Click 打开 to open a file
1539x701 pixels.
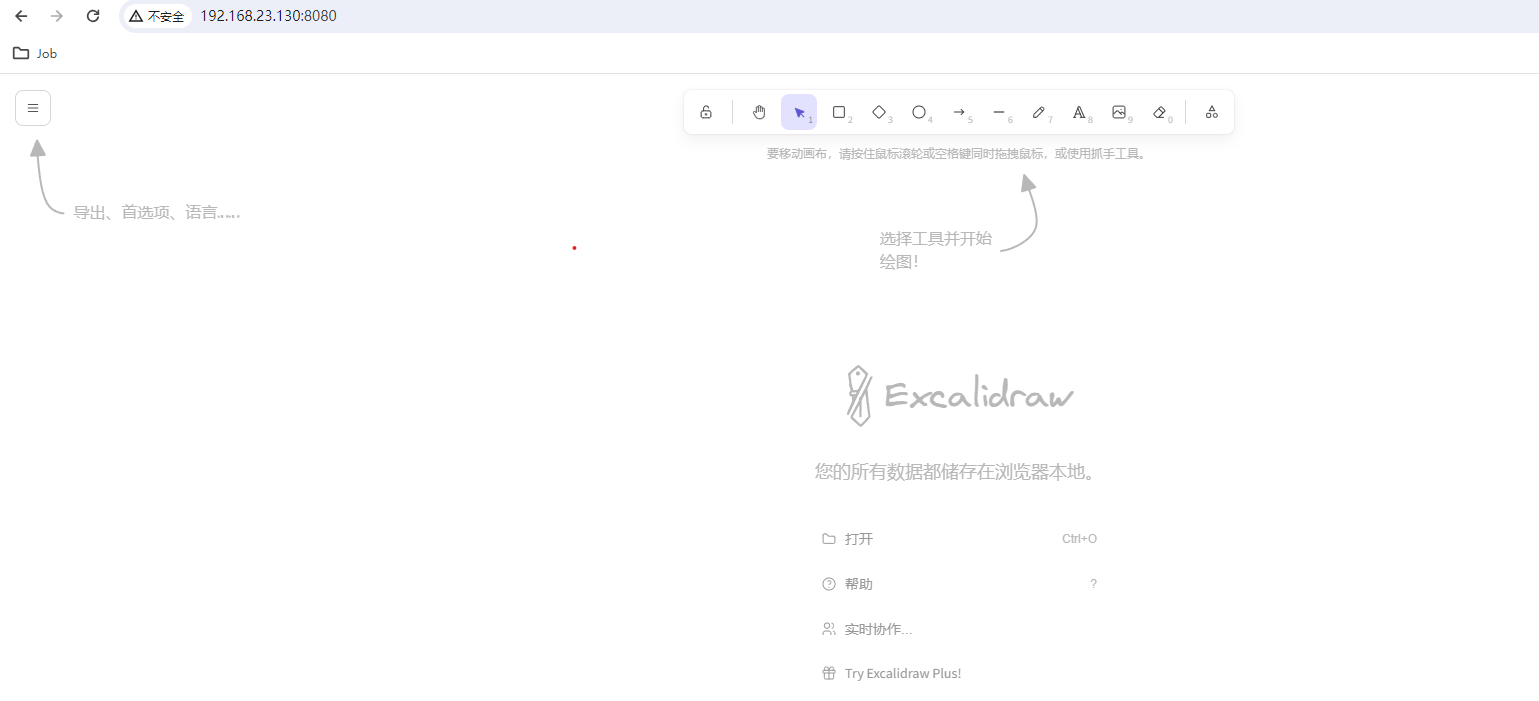point(858,538)
